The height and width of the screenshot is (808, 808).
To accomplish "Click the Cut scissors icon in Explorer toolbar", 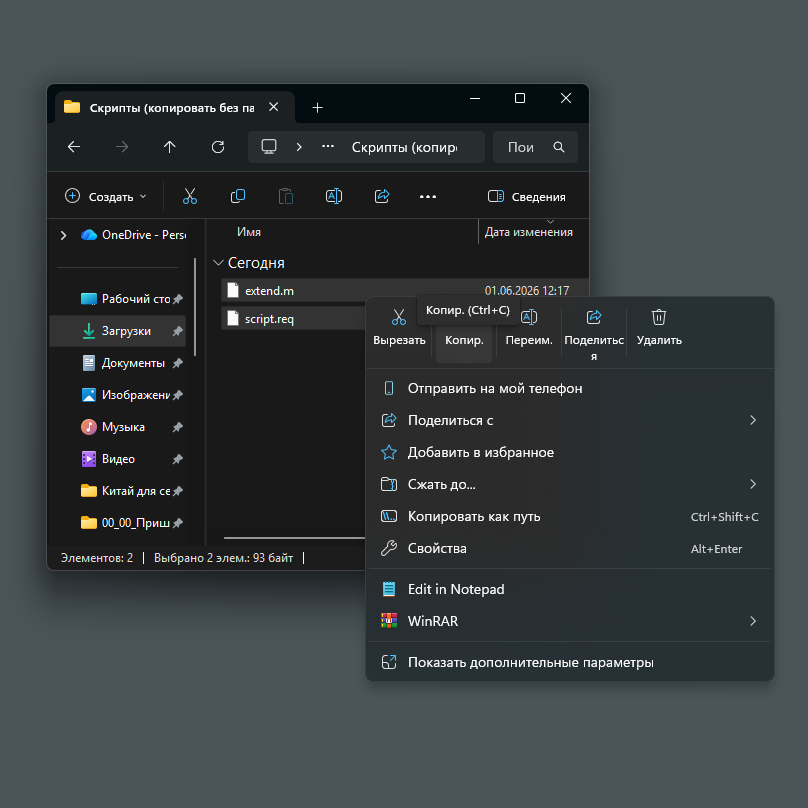I will [x=190, y=196].
